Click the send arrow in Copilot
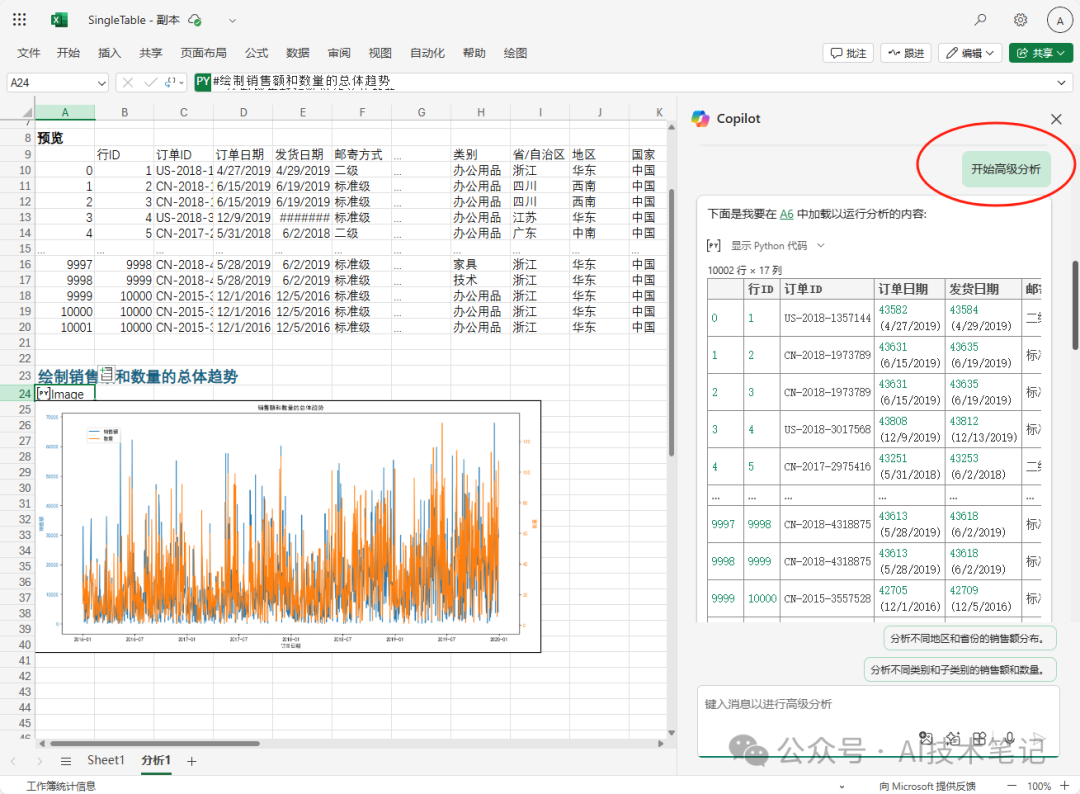1080x794 pixels. click(x=1038, y=737)
